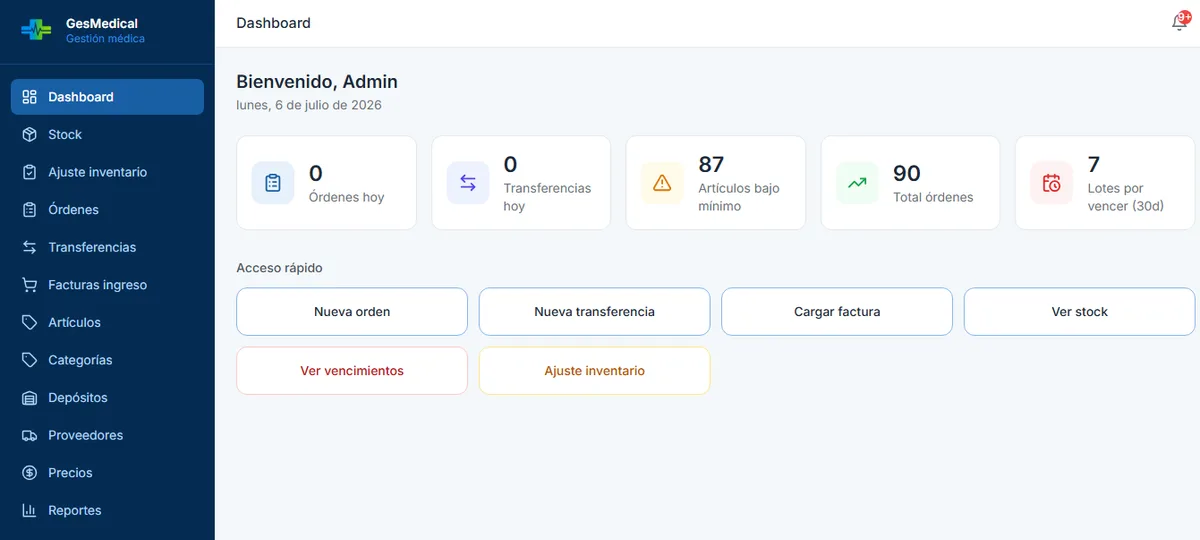Open Categorías from the sidebar
The height and width of the screenshot is (540, 1200).
click(107, 360)
